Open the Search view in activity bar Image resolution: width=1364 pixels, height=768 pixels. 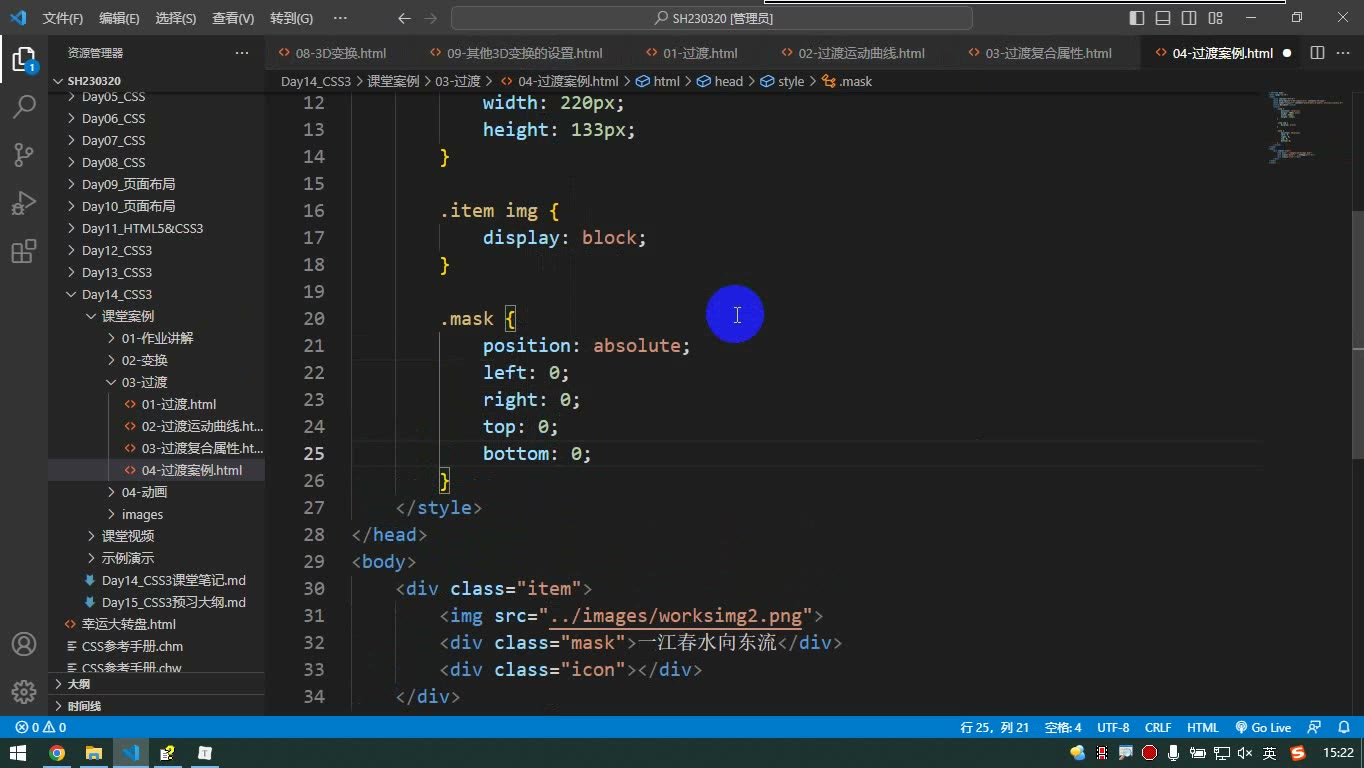click(x=24, y=106)
